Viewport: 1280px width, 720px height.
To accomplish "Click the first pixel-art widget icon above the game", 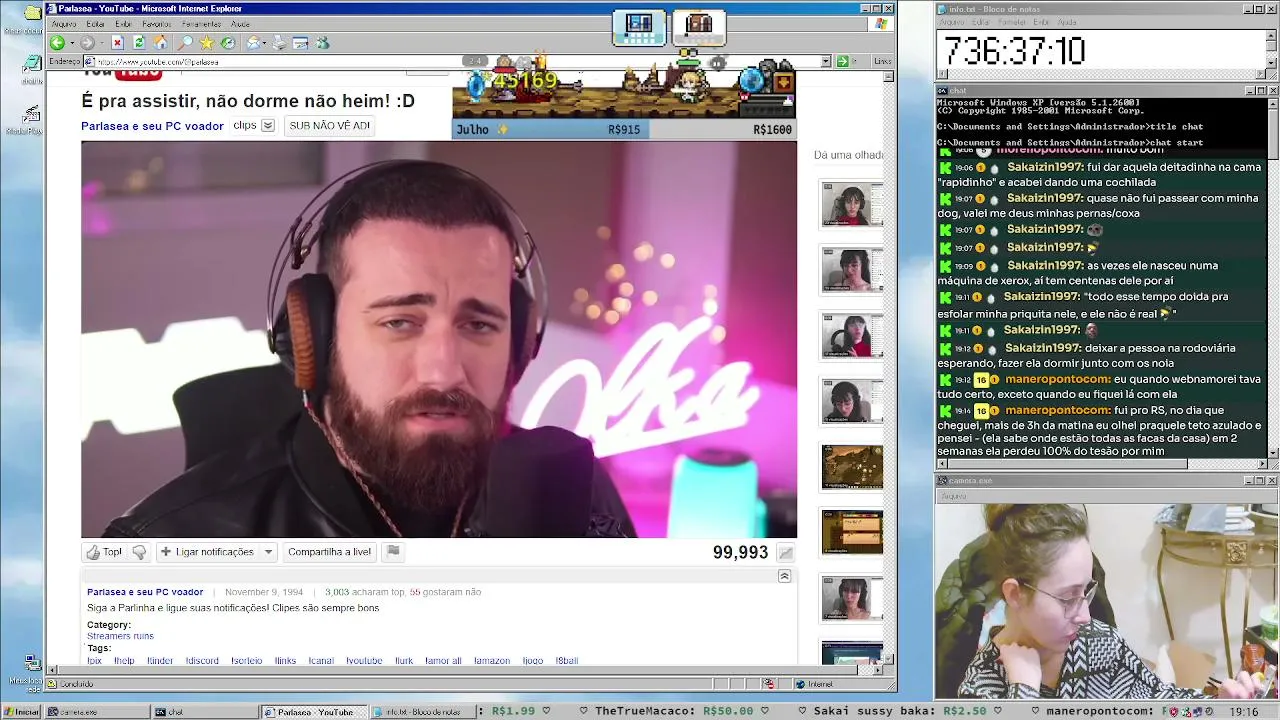I will click(639, 27).
